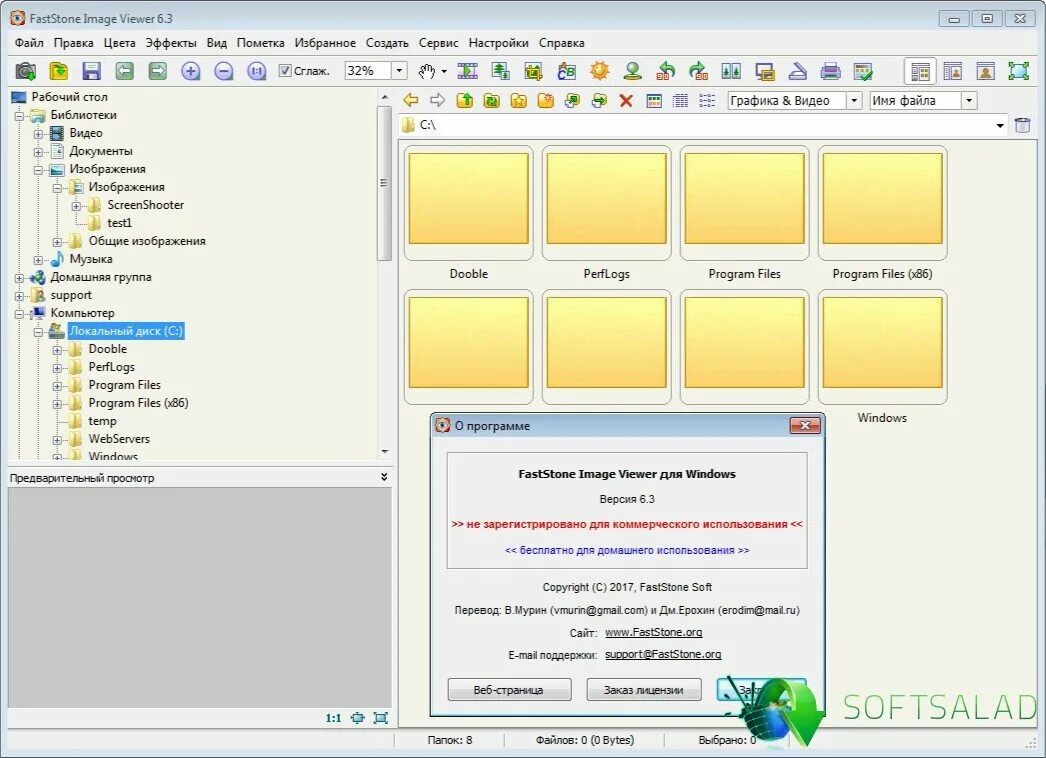Select the ScreenShooter folder in tree
The width and height of the screenshot is (1046, 758).
click(145, 205)
